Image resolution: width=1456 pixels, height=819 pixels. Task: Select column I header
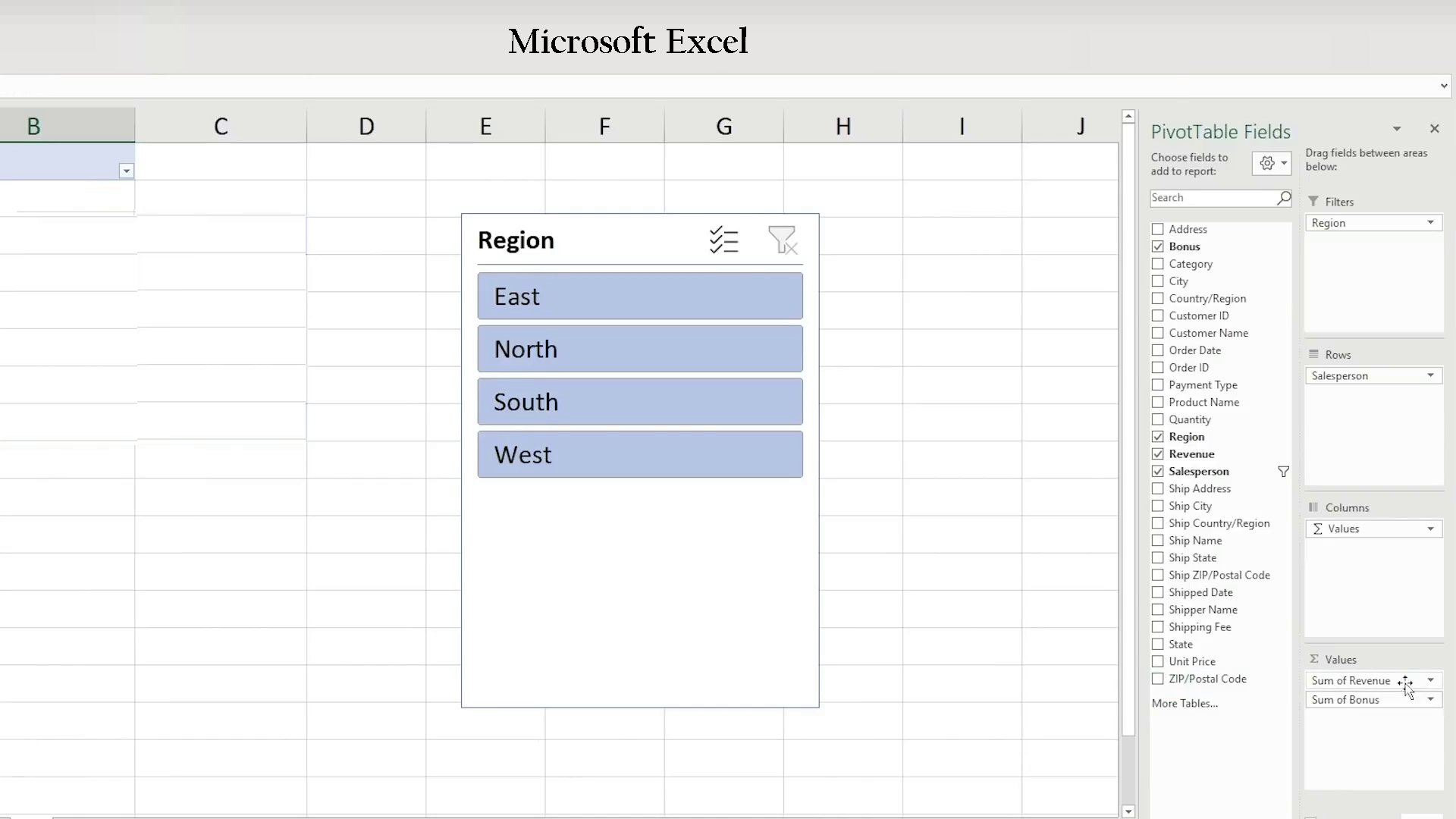coord(962,126)
